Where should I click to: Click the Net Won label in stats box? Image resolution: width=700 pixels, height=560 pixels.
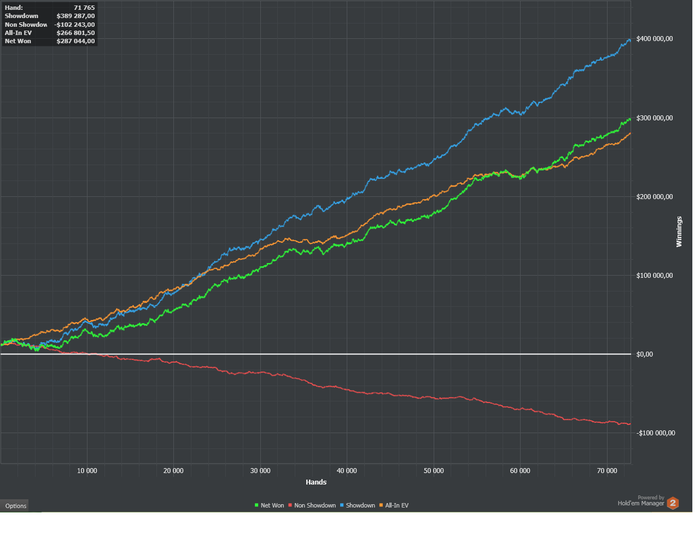(18, 41)
